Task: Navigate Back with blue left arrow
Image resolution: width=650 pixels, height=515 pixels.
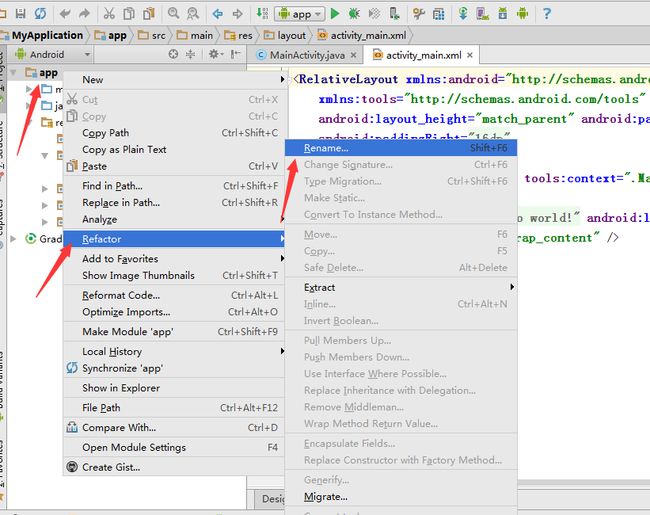Action: pyautogui.click(x=217, y=14)
